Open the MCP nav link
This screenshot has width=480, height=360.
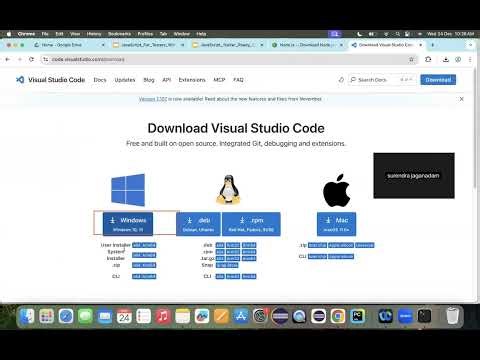tap(219, 80)
